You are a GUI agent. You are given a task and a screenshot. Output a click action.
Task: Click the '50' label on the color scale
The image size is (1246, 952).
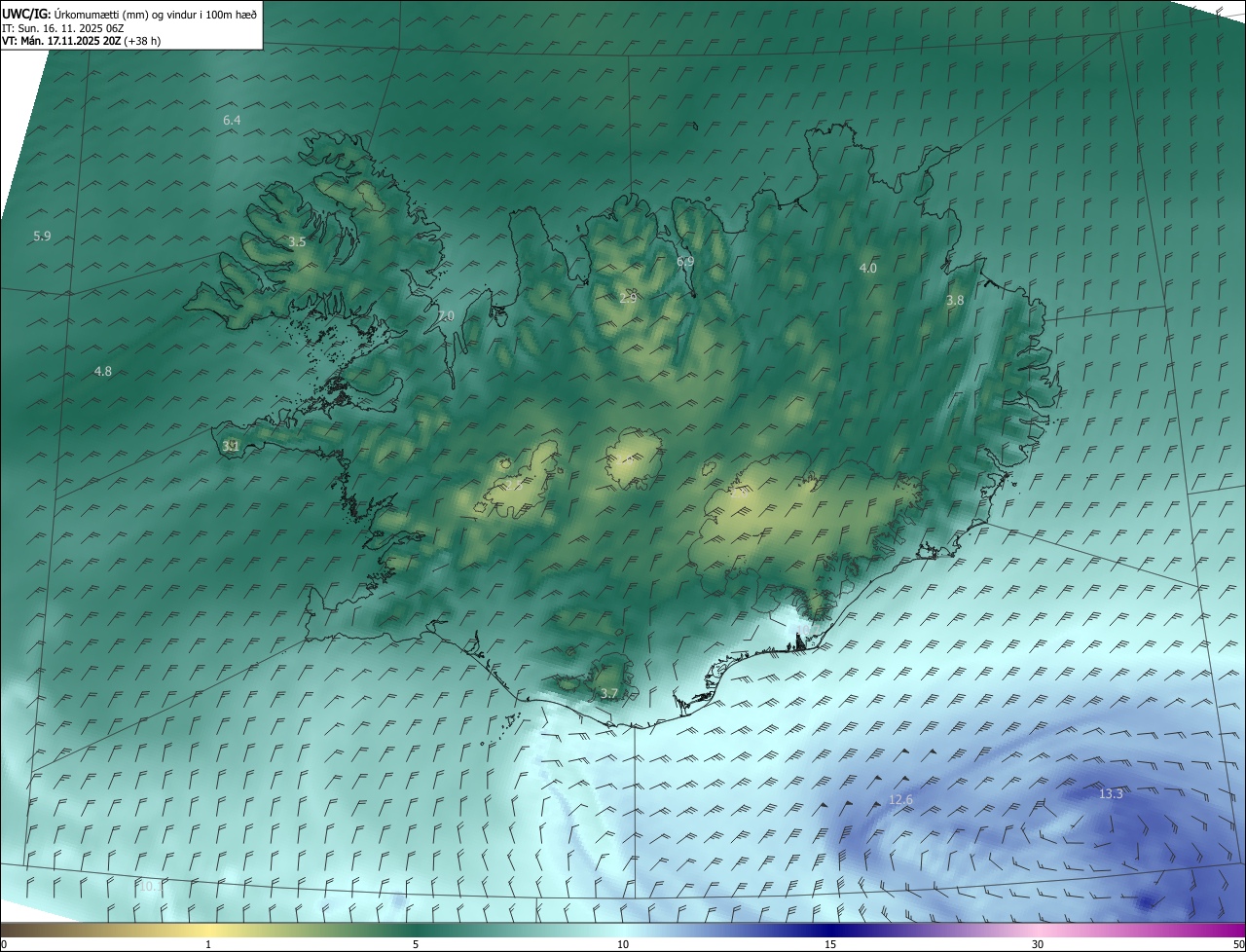[x=1238, y=944]
